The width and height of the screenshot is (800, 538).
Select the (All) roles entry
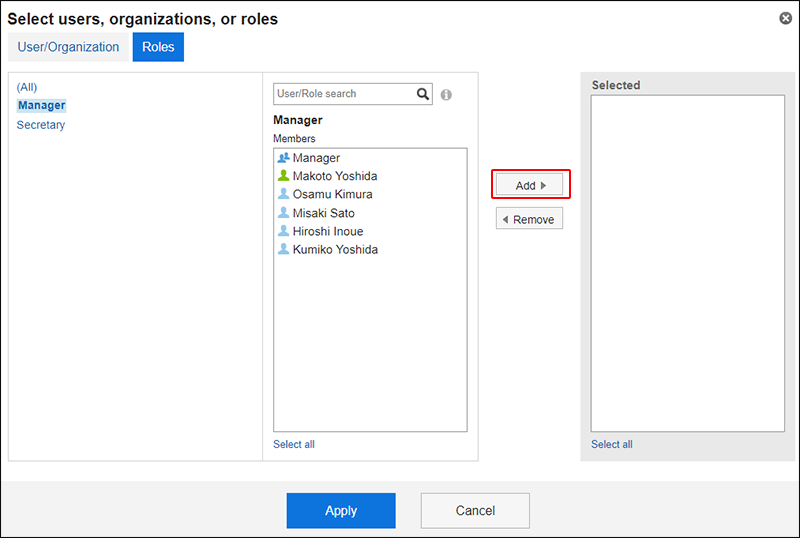point(27,87)
